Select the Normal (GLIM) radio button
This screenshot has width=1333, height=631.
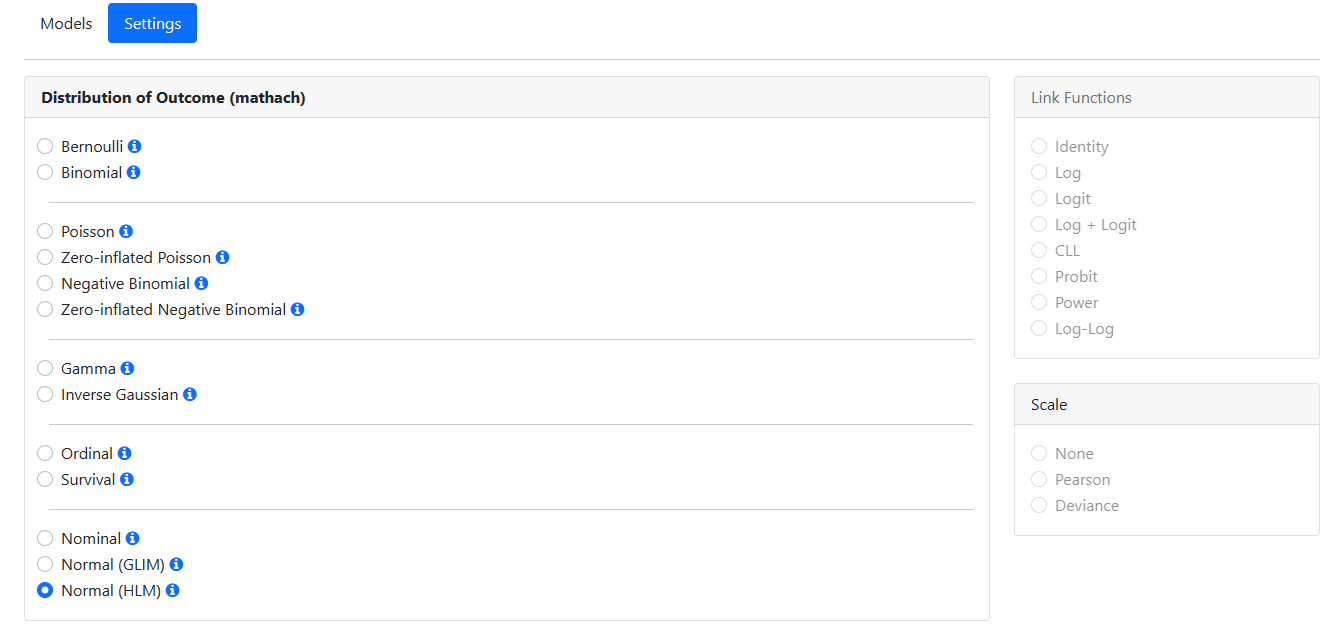45,565
